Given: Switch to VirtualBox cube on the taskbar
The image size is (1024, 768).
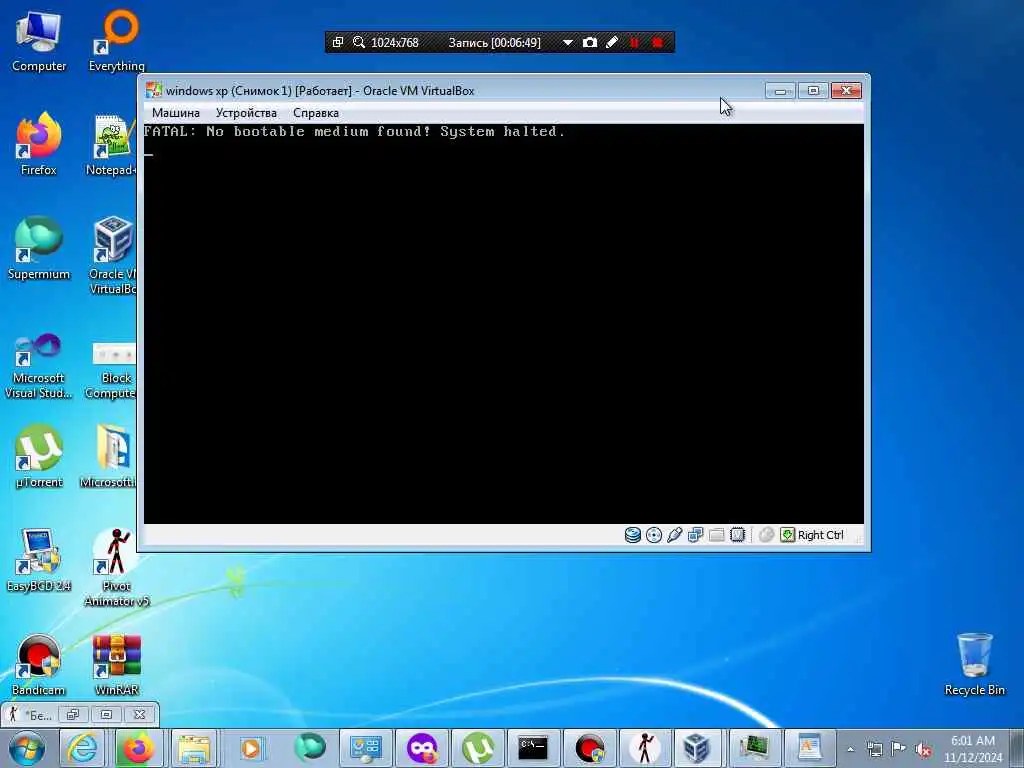Looking at the screenshot, I should point(696,748).
